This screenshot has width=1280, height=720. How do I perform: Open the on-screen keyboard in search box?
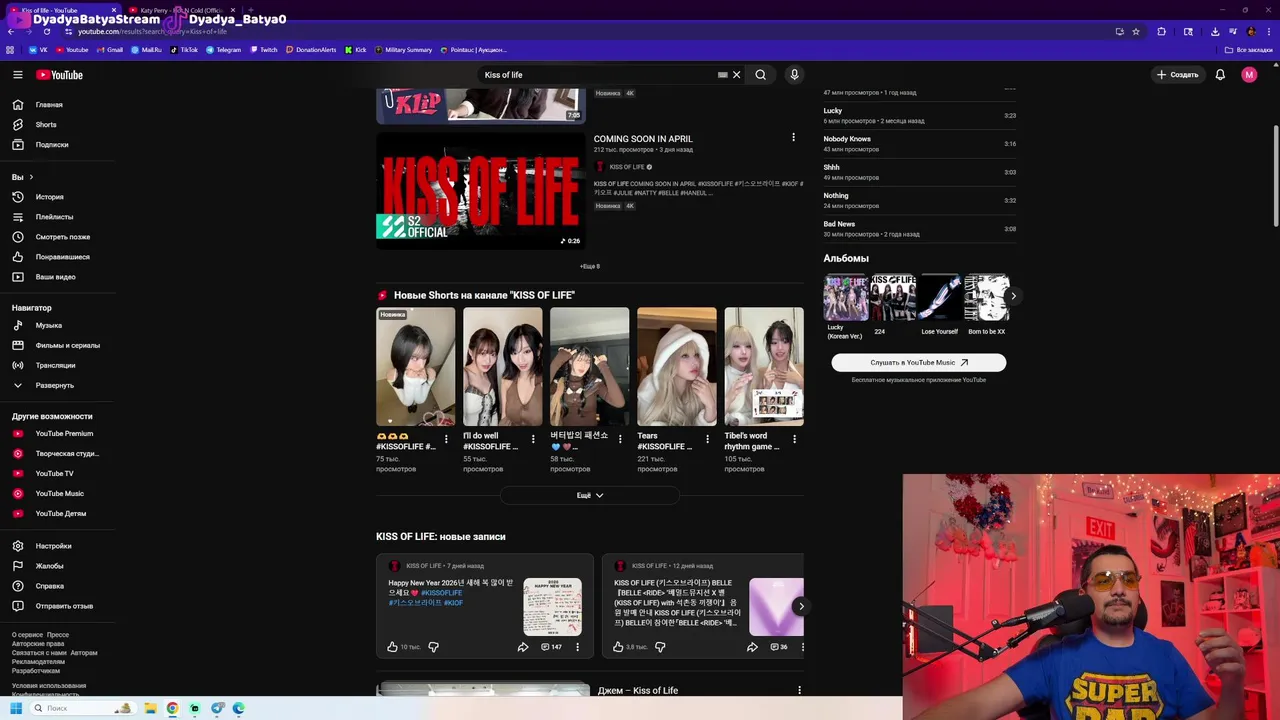(722, 75)
